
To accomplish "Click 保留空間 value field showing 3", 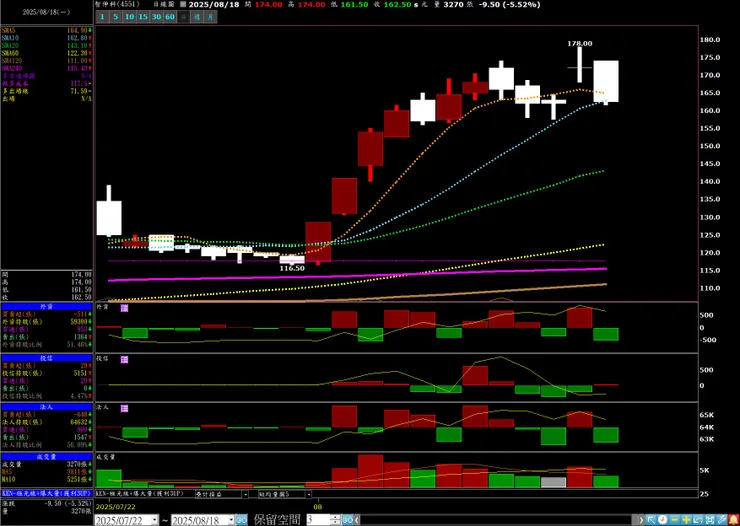I will click(x=319, y=520).
